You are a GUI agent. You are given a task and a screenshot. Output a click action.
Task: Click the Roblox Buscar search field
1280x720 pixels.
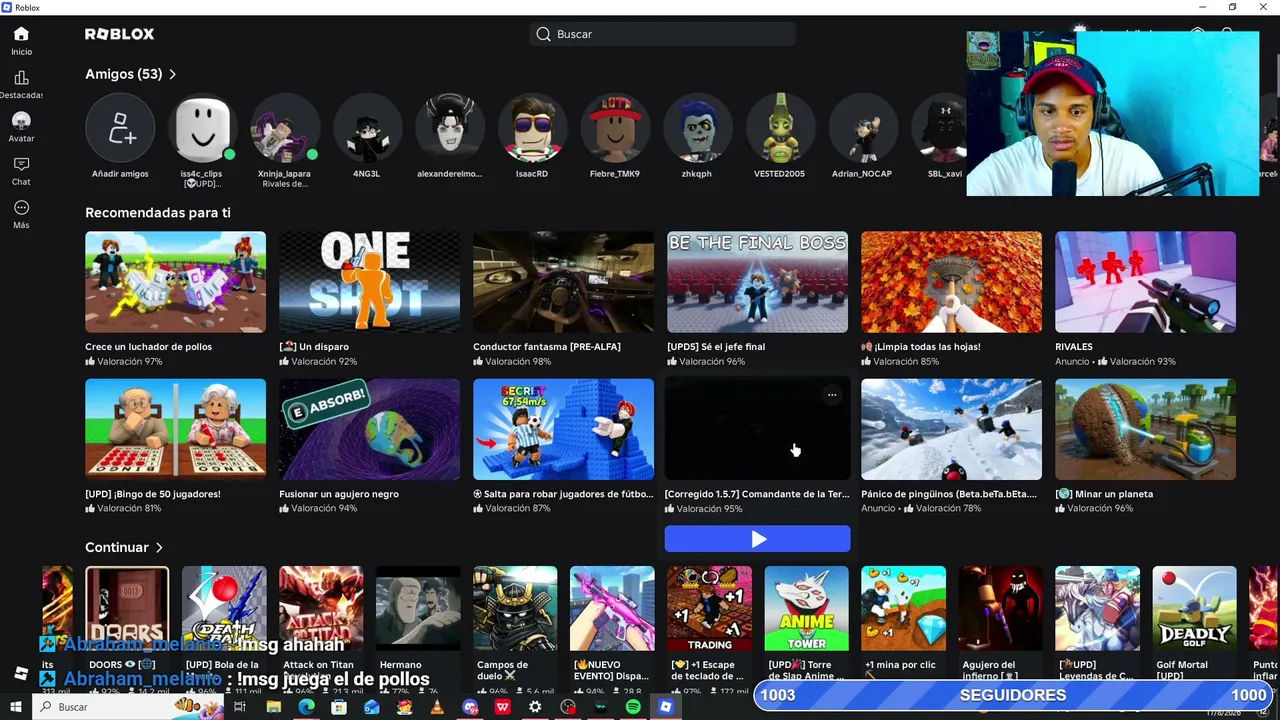point(662,34)
